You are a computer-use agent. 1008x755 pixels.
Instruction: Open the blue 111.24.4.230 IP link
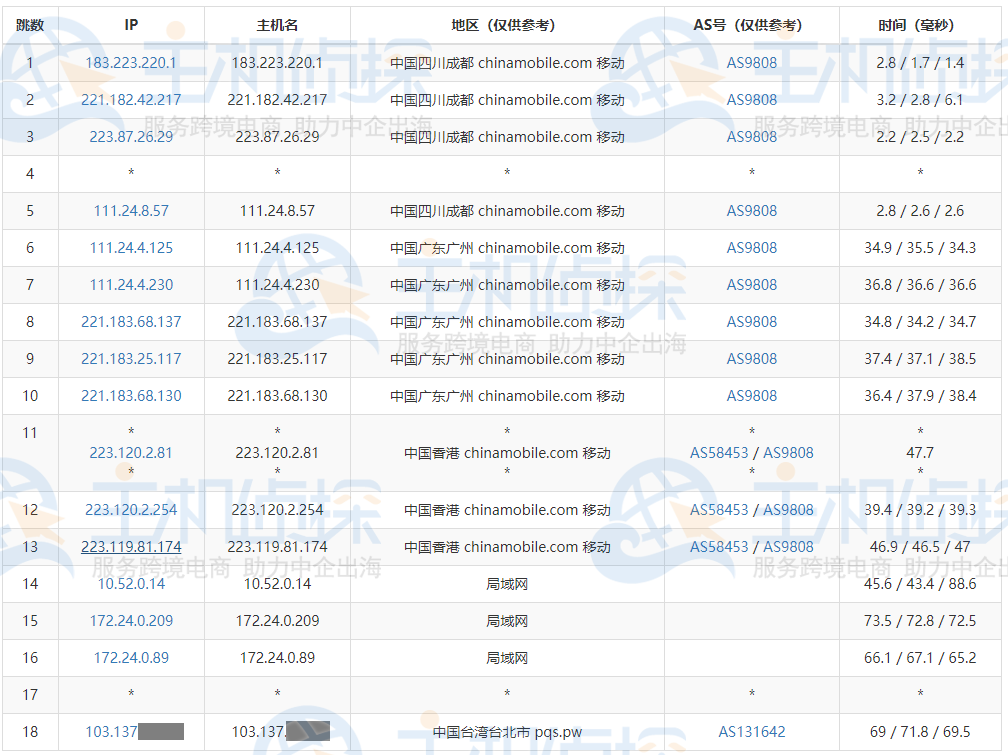131,285
